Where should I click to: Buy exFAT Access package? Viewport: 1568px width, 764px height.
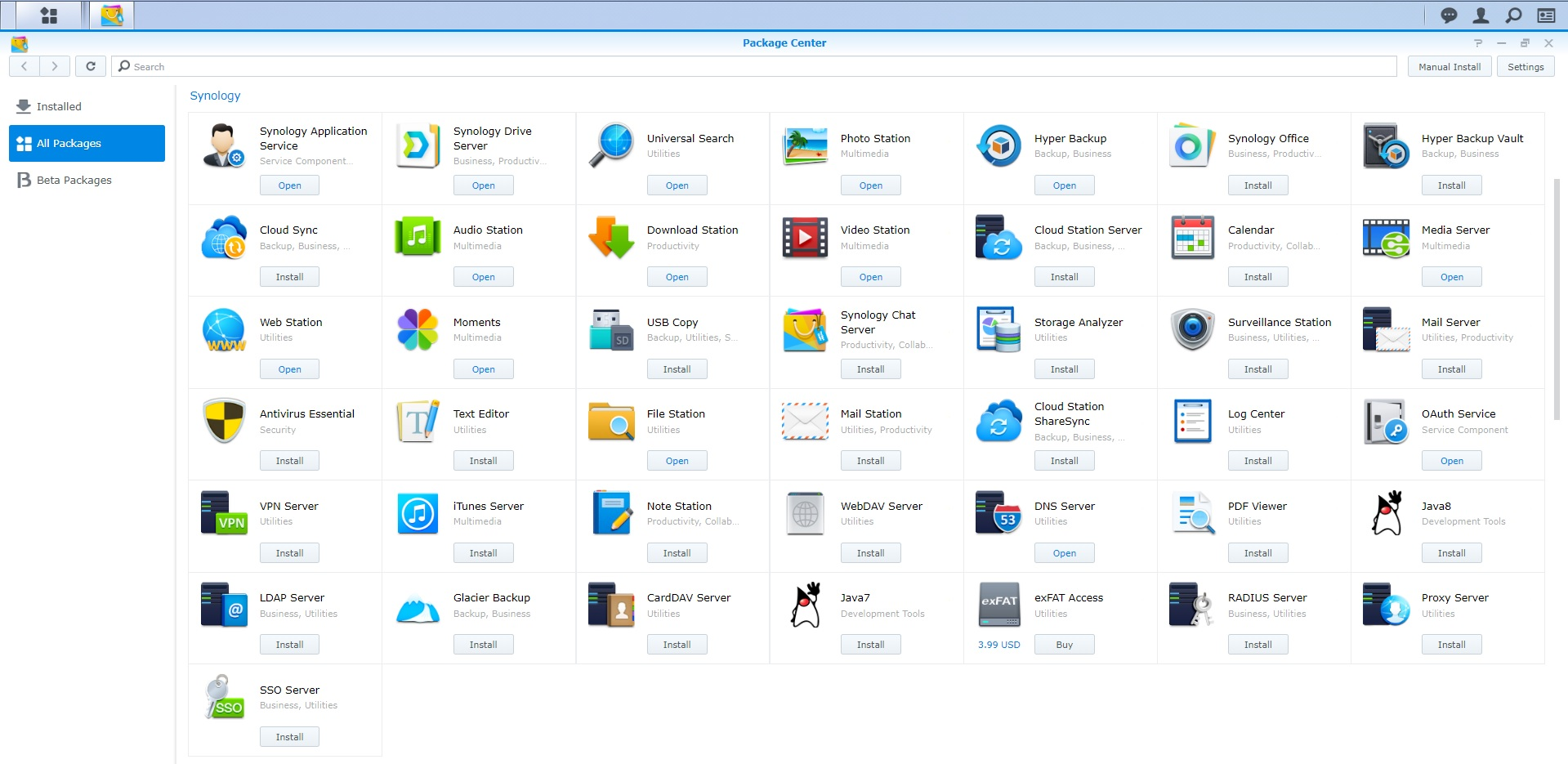1065,645
